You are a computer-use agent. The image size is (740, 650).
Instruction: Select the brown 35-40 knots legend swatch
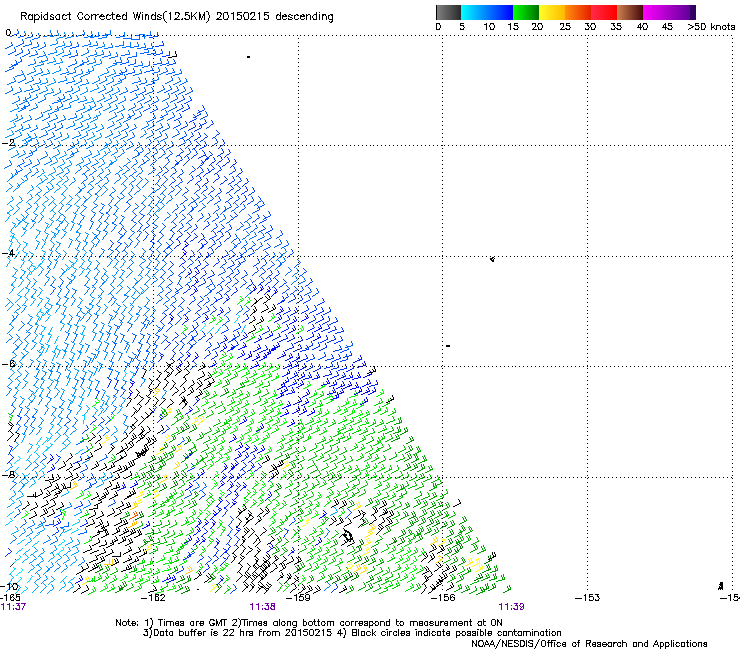(x=630, y=12)
